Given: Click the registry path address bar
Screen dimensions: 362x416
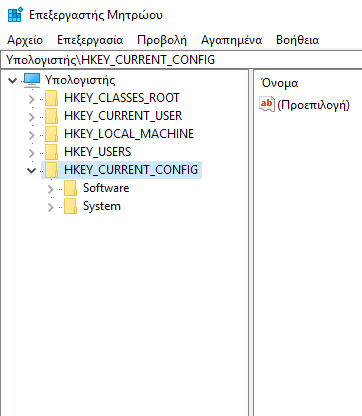Looking at the screenshot, I should (181, 60).
